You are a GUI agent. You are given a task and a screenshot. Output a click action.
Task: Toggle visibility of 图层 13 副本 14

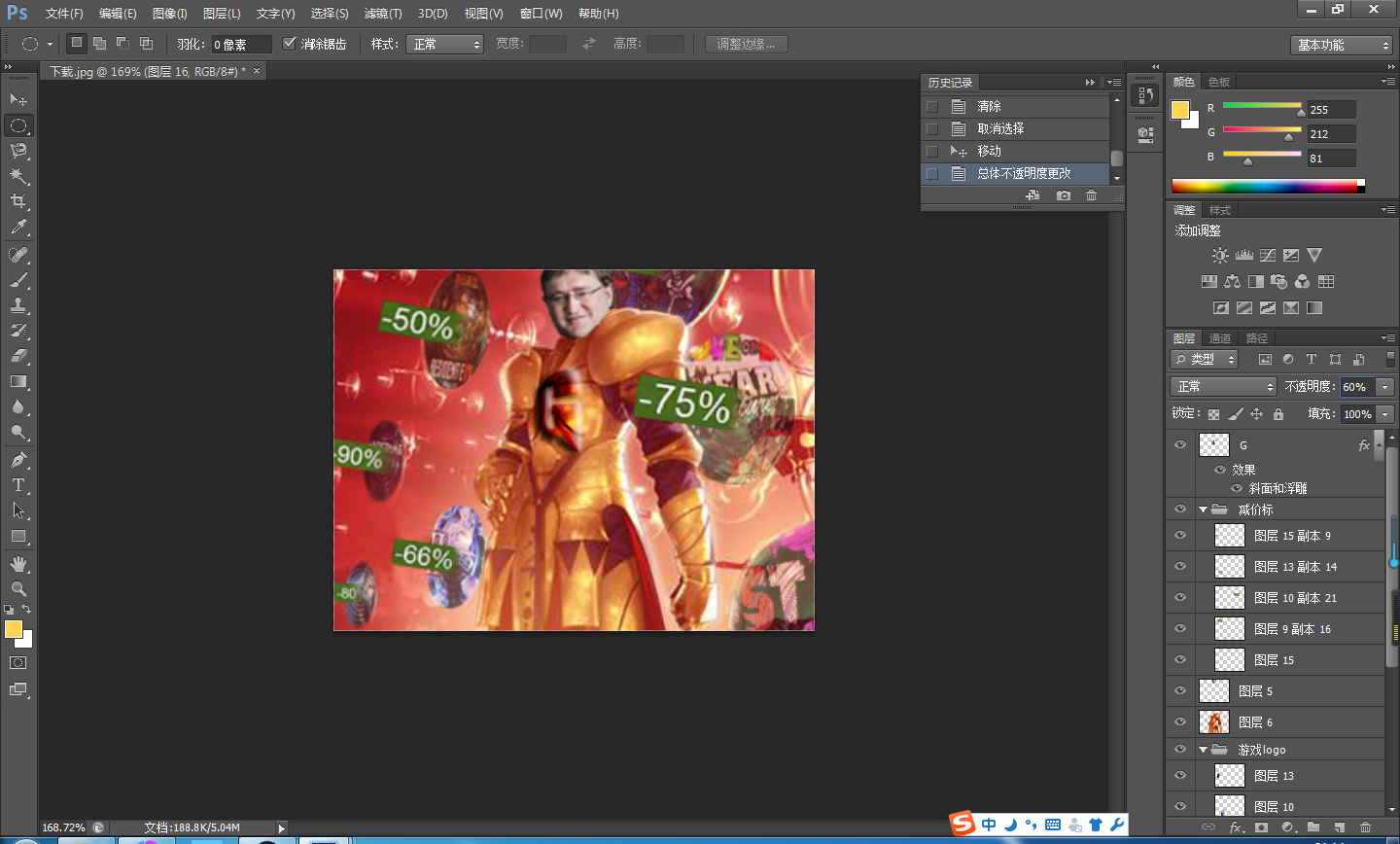(1180, 566)
